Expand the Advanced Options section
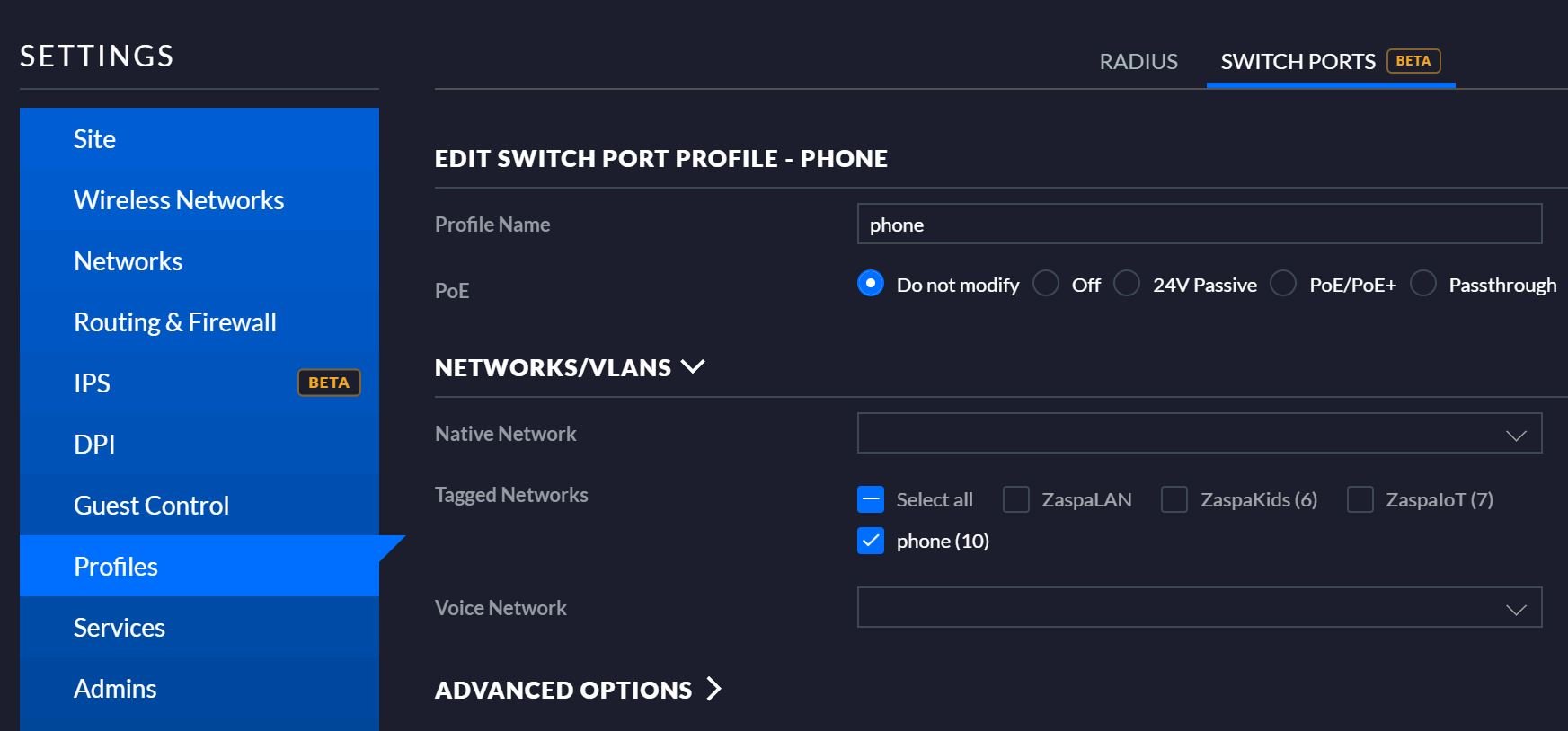1568x731 pixels. click(713, 689)
